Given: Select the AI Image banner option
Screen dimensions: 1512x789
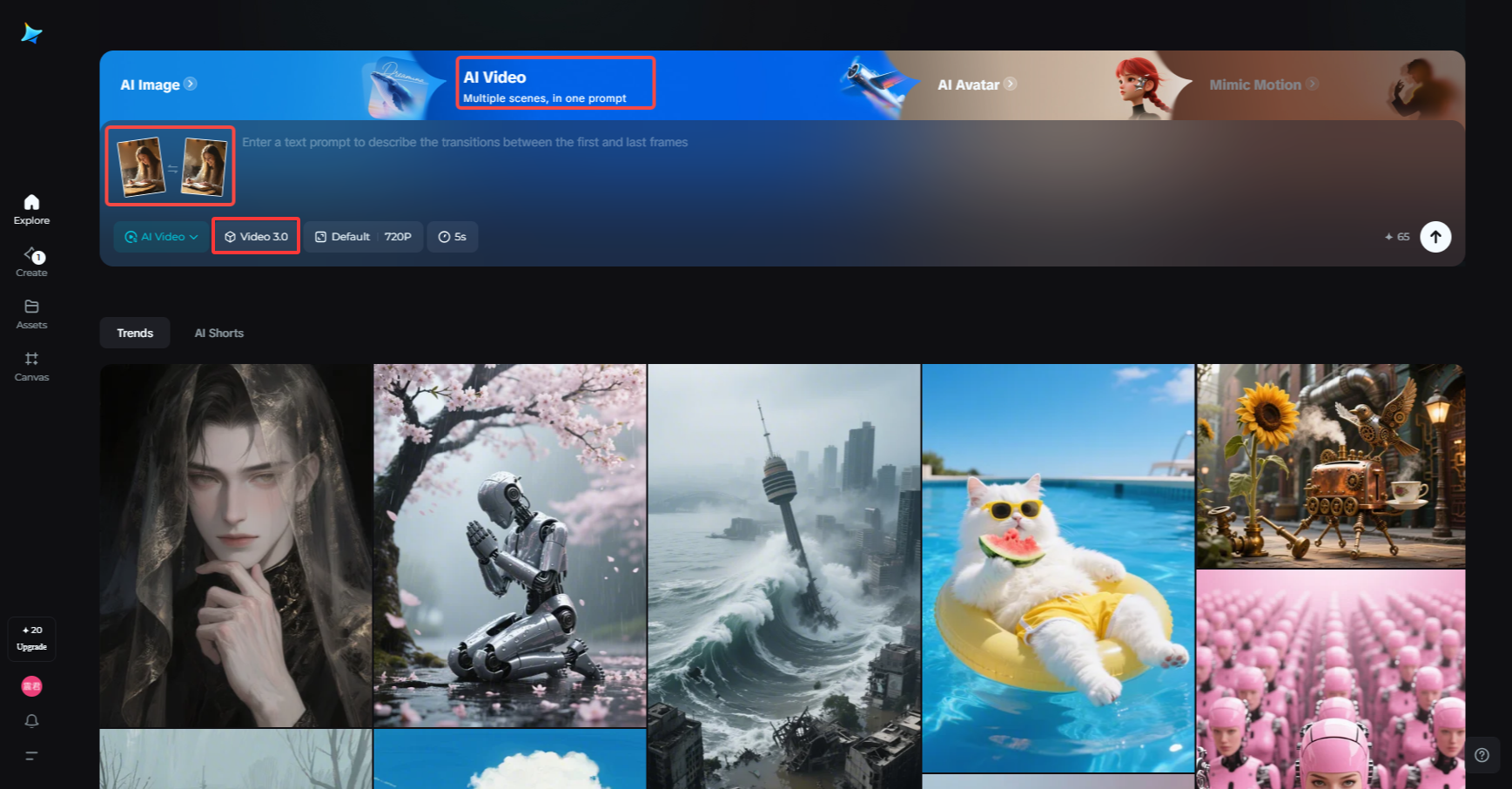Looking at the screenshot, I should tap(158, 84).
